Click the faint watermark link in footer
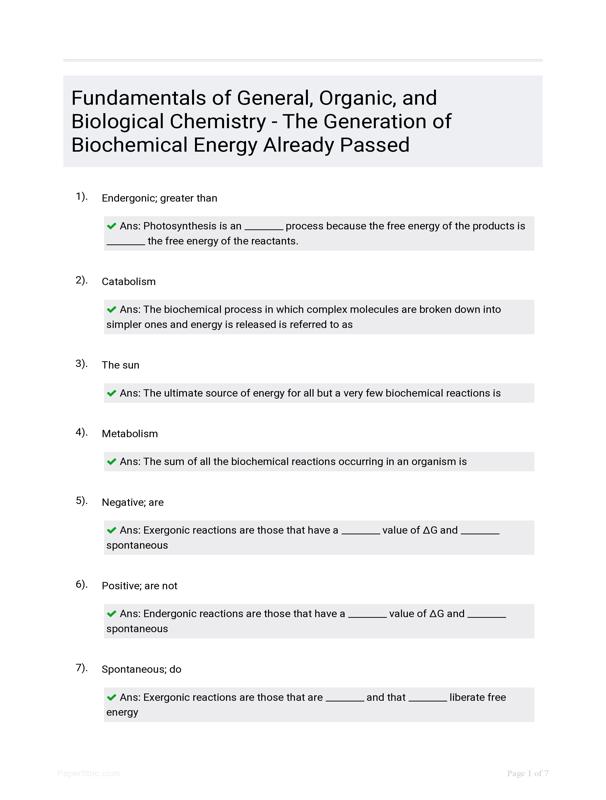 coord(89,773)
